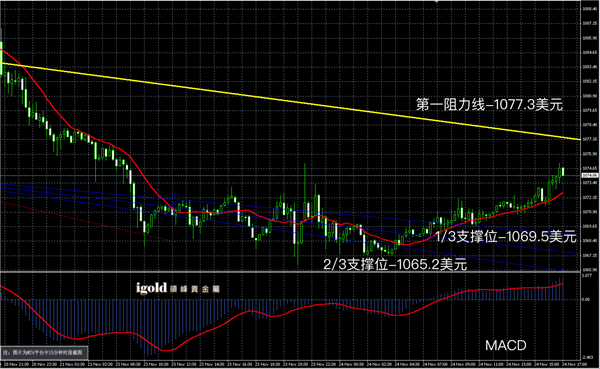This screenshot has width=600, height=369.
Task: Click the 23 Nov 12:00 time axis label
Action: tap(184, 364)
